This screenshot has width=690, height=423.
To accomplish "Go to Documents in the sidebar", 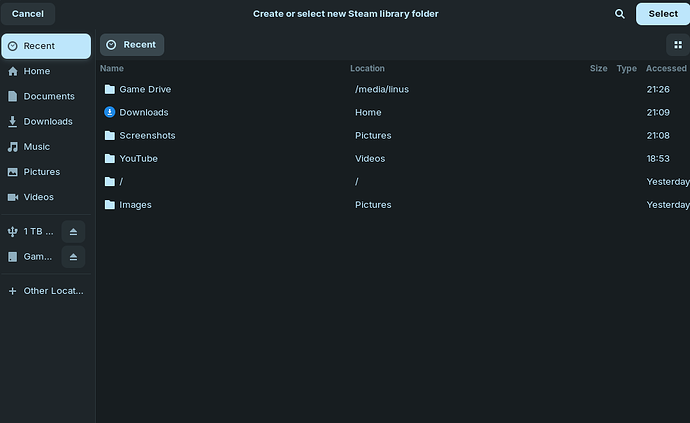I will point(49,97).
